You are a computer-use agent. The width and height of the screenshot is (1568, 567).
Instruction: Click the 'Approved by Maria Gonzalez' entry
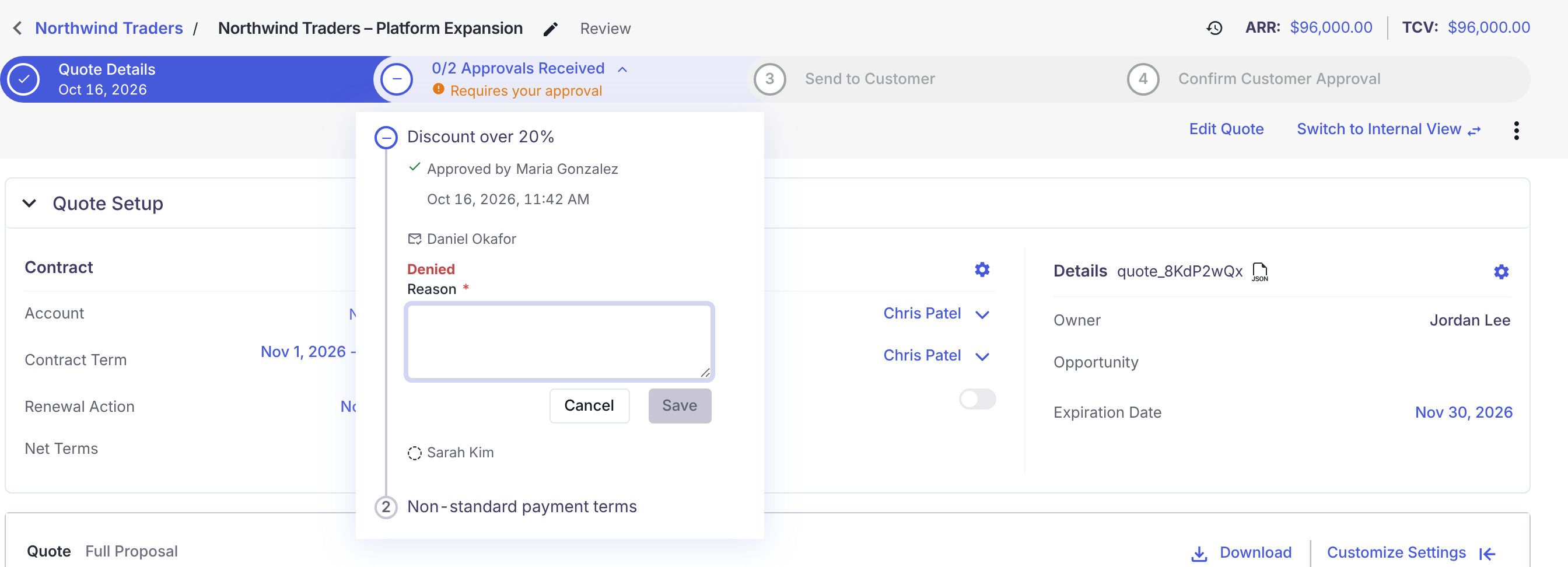(x=521, y=169)
